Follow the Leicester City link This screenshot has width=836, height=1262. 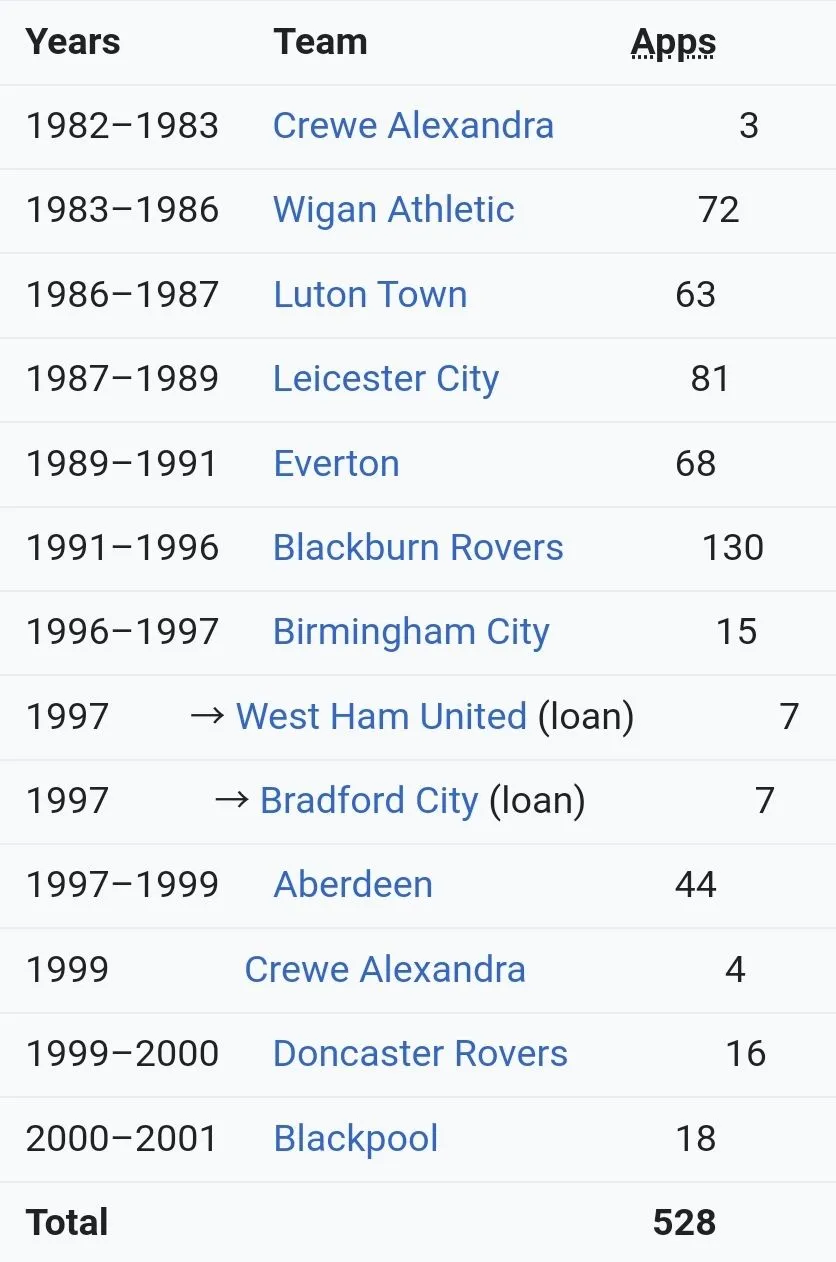click(385, 379)
